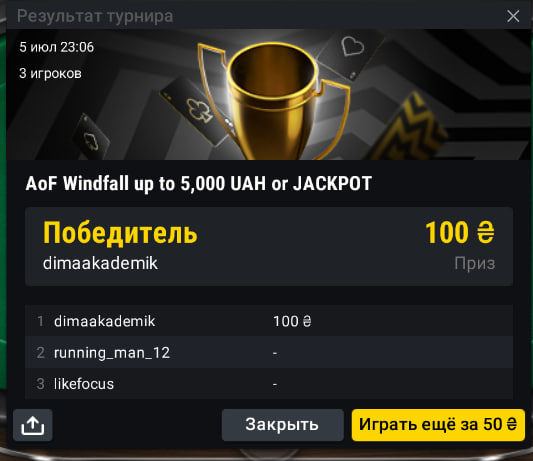Viewport: 533px width, 461px height.
Task: Click the 3 игроков player count label
Action: 50,73
